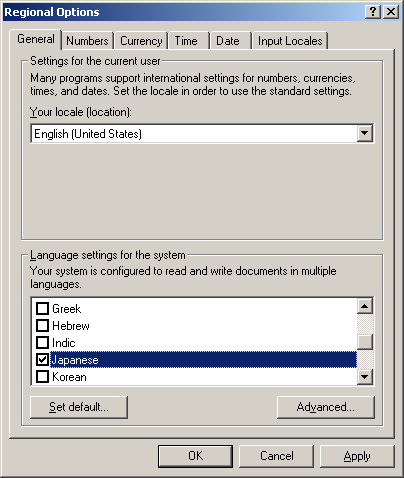Tick the Greek language checkbox
404x478 pixels.
(x=42, y=309)
